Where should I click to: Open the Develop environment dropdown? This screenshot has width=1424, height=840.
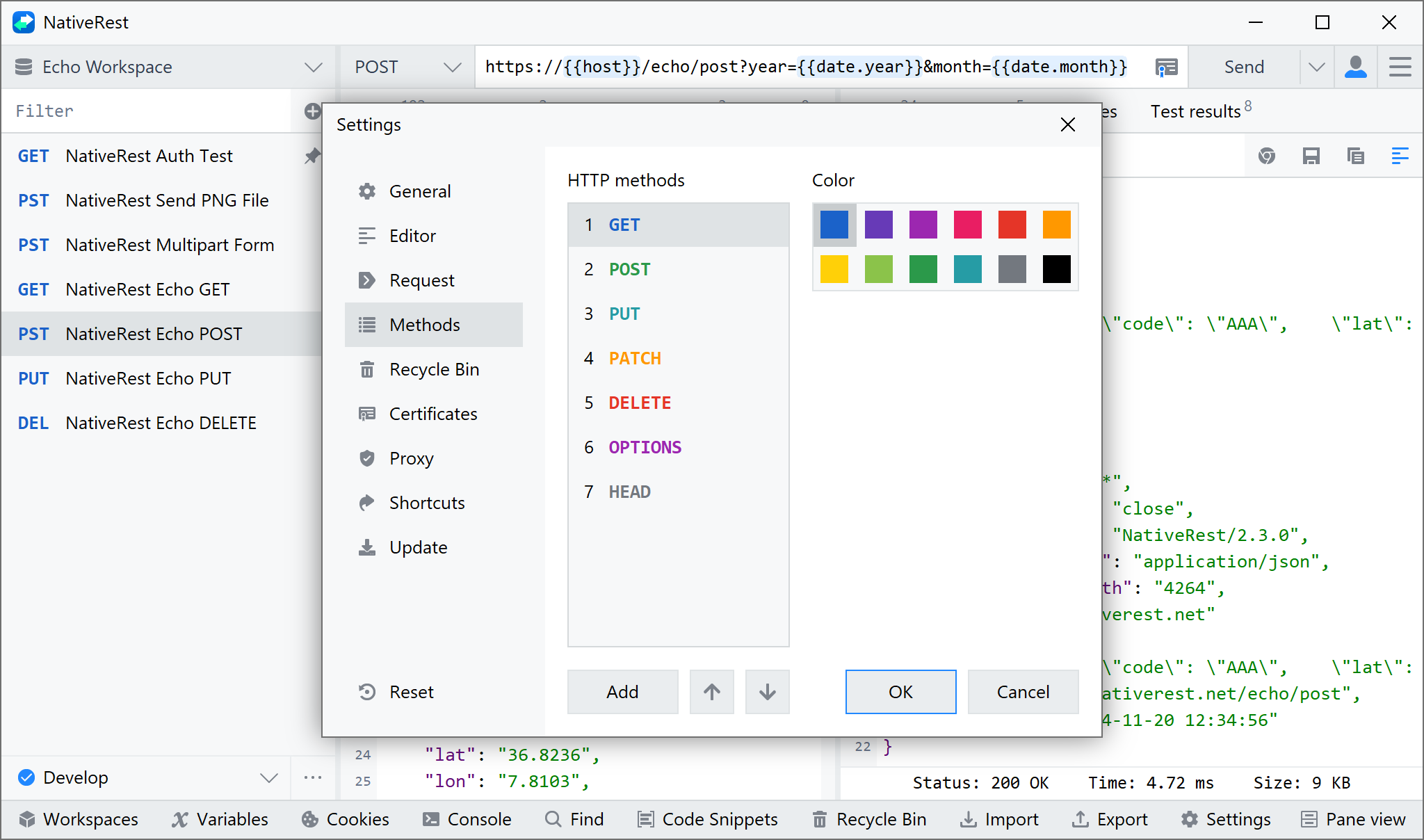pos(269,777)
